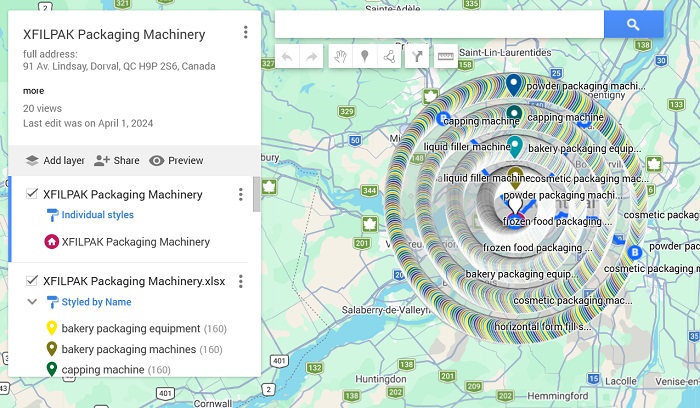Click the teal pin near bakery packaging label

[x=515, y=147]
